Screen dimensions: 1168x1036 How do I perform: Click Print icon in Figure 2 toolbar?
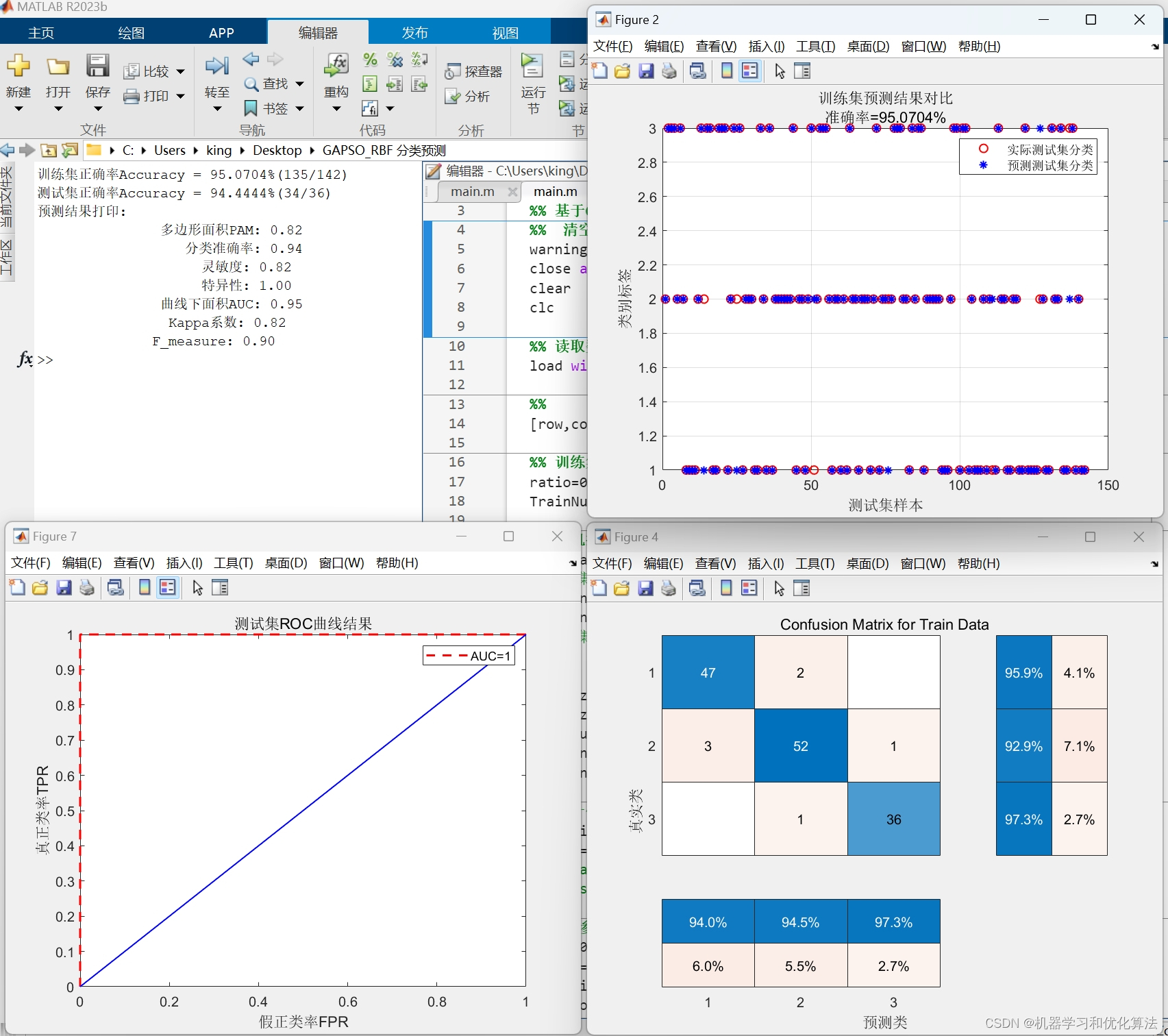[x=669, y=71]
